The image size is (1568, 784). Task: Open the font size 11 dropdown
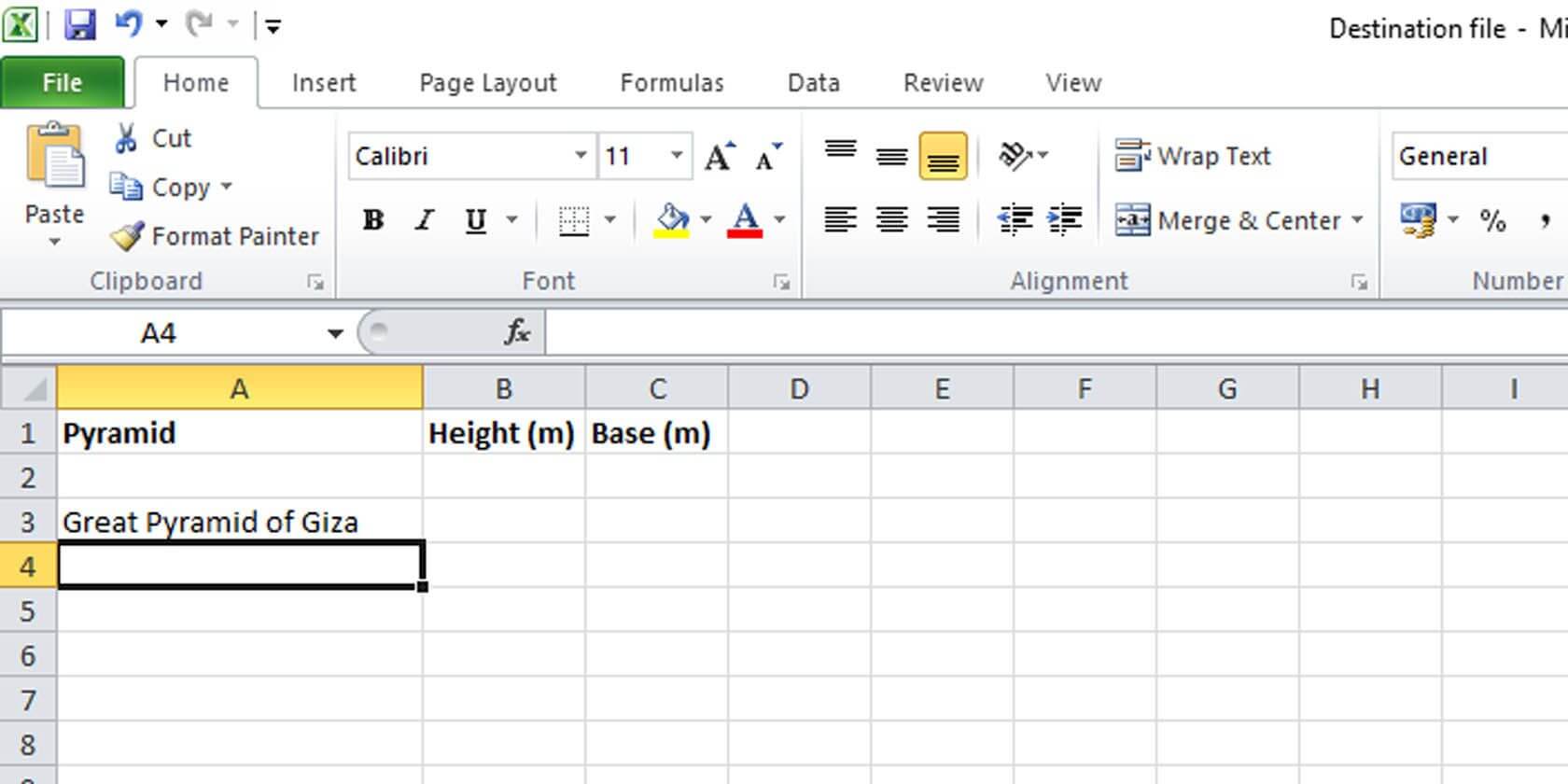click(x=677, y=155)
